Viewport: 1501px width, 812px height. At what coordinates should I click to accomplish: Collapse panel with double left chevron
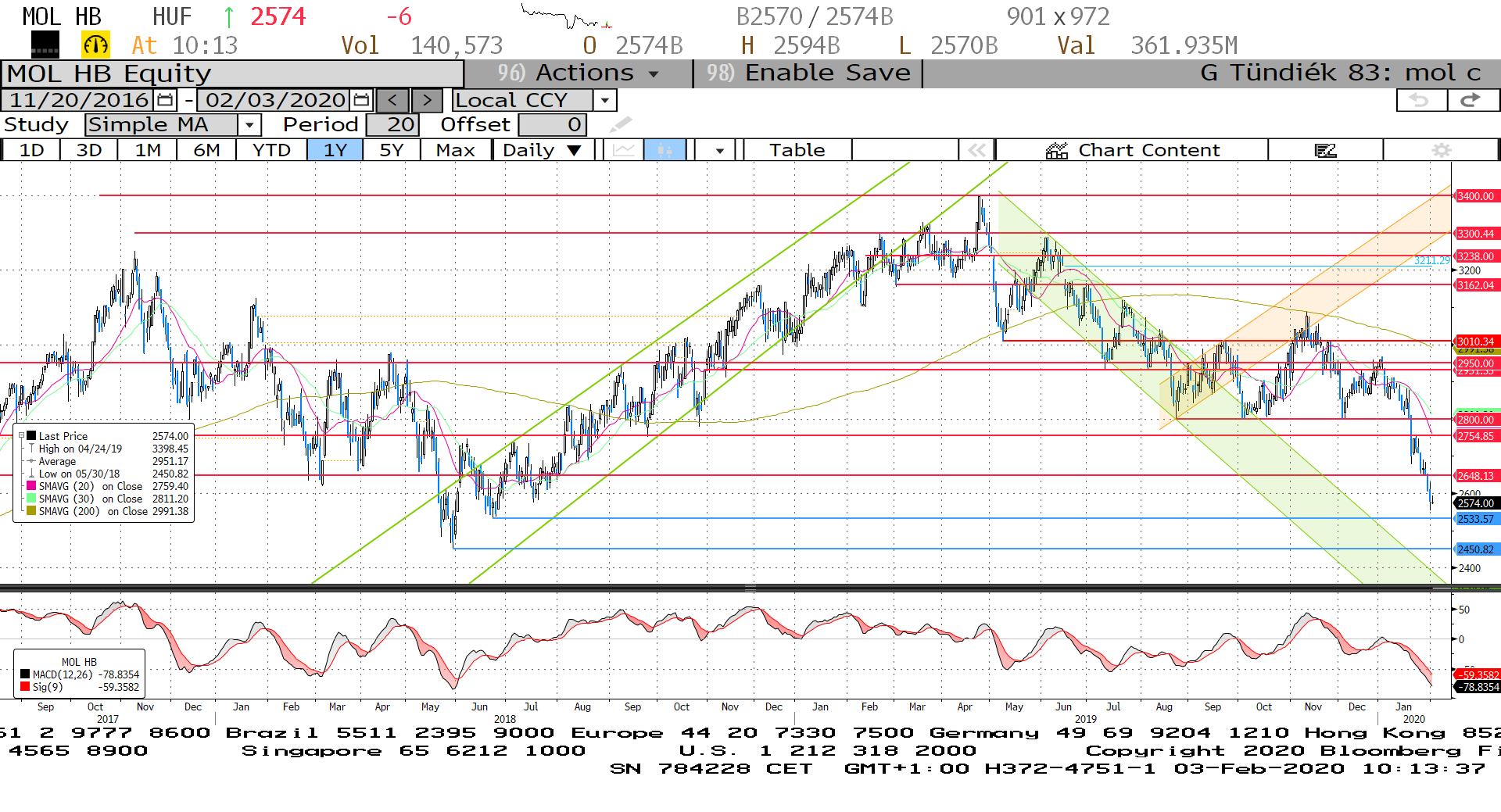coord(976,150)
